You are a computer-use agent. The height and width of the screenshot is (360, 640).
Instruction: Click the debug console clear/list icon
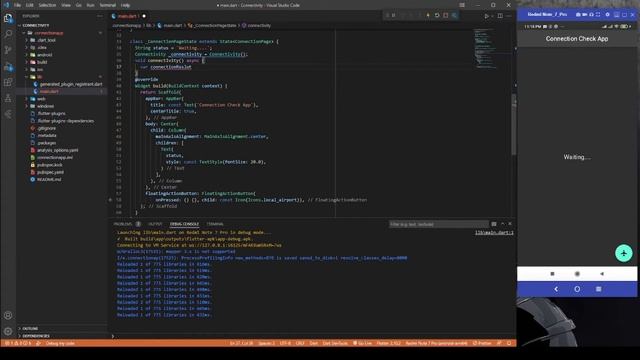tap(494, 224)
